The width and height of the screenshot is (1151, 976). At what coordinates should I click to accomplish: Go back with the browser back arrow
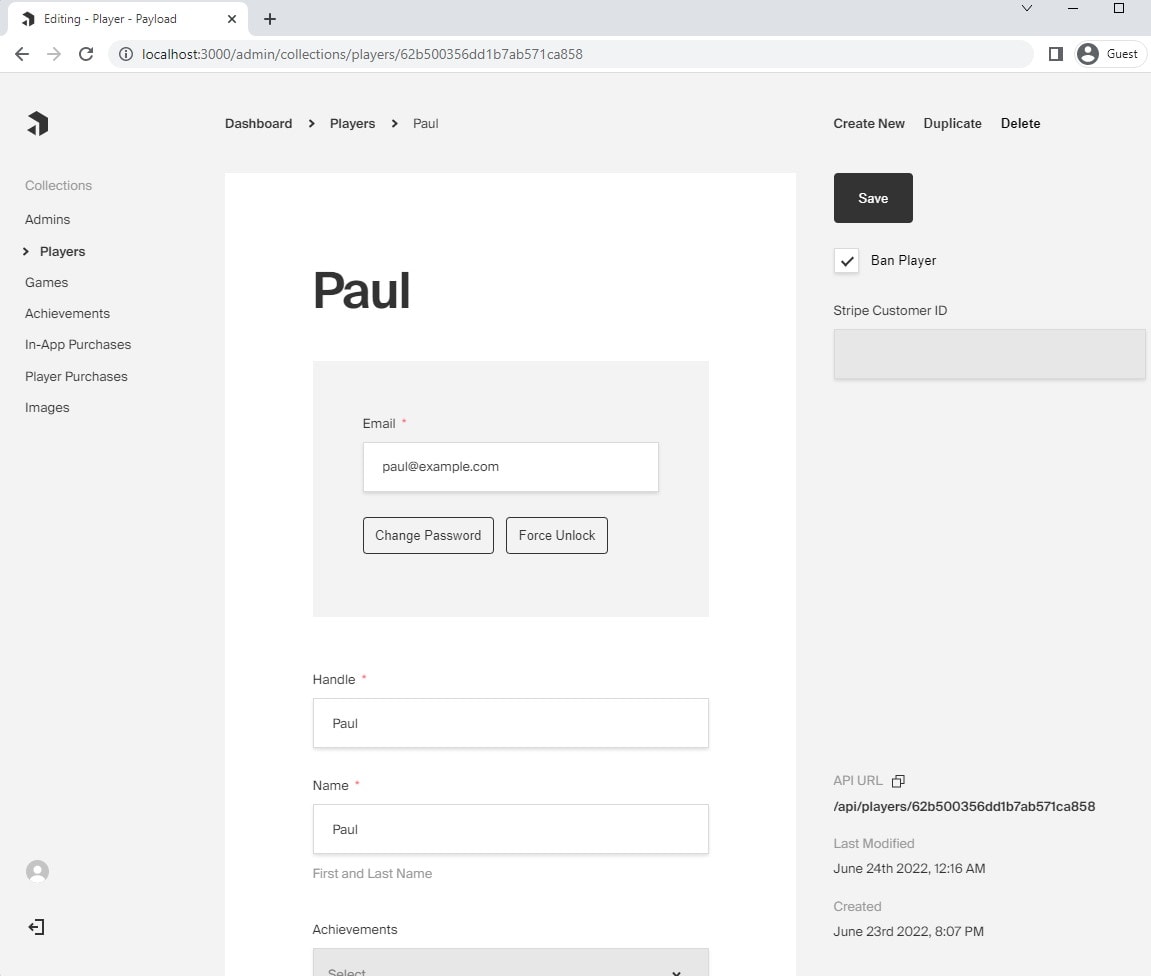[22, 54]
